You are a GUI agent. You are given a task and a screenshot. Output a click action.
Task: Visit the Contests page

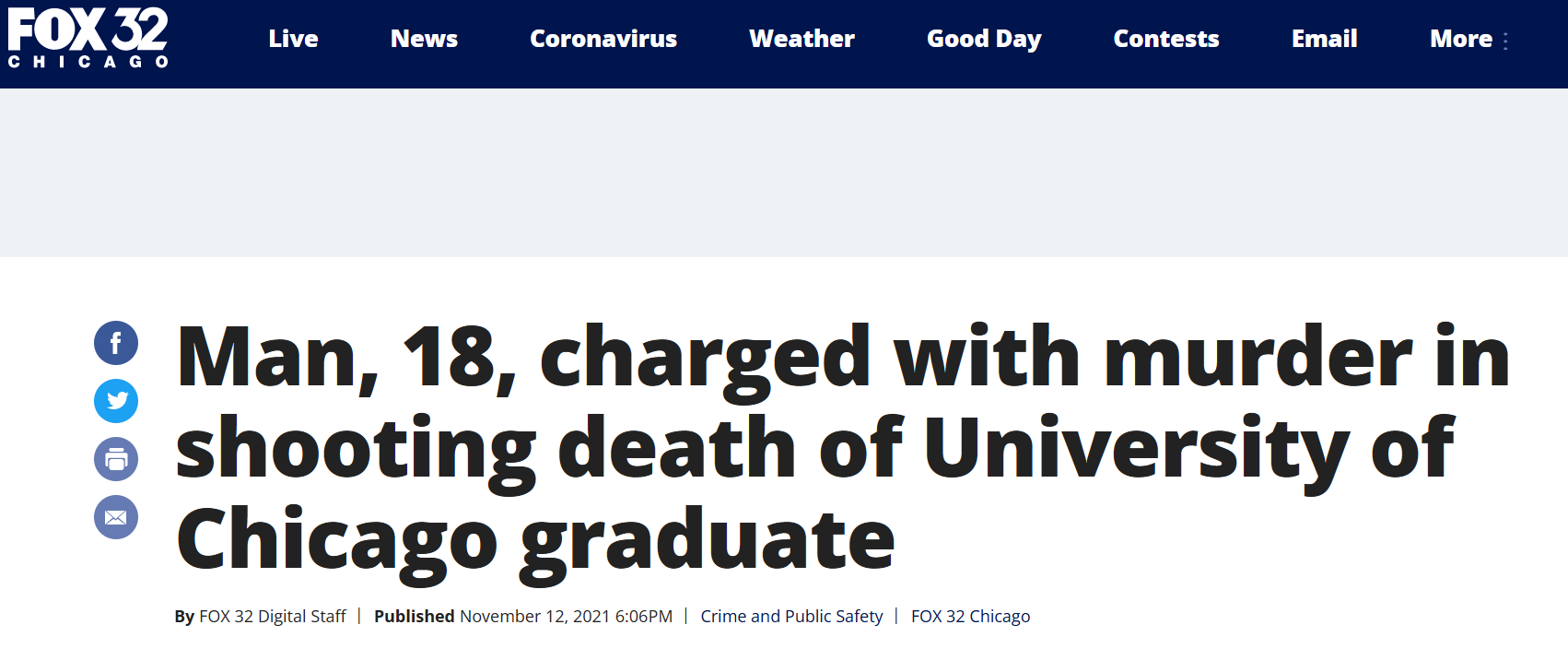[1165, 39]
